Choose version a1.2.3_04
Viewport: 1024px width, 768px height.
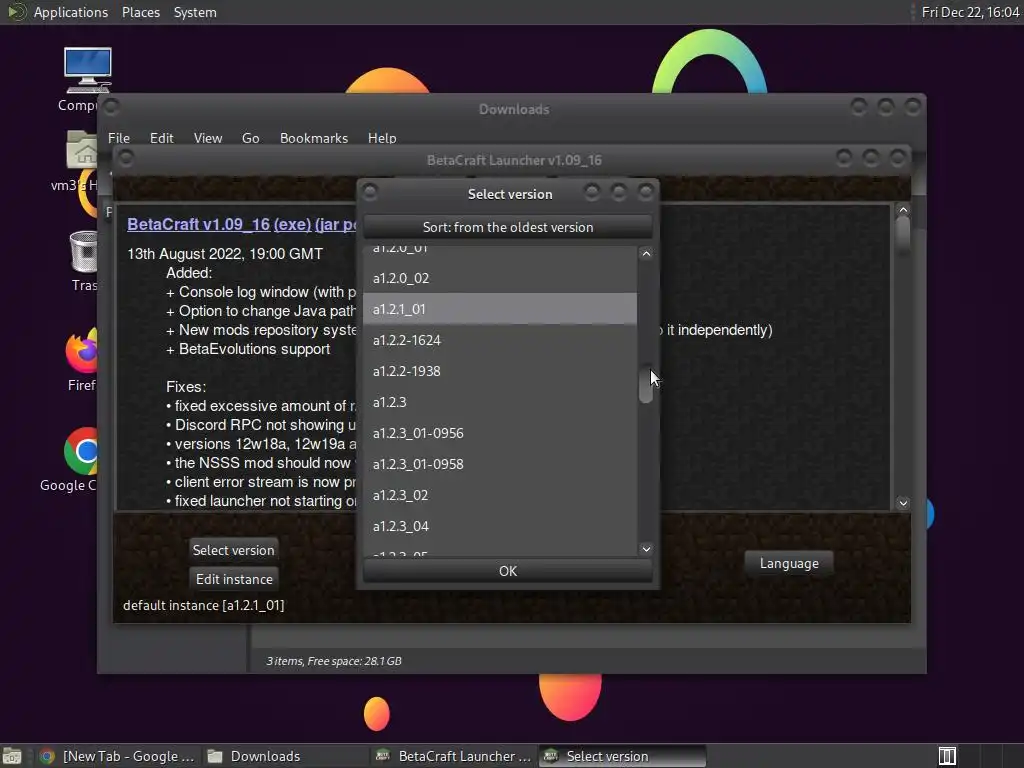coord(500,526)
